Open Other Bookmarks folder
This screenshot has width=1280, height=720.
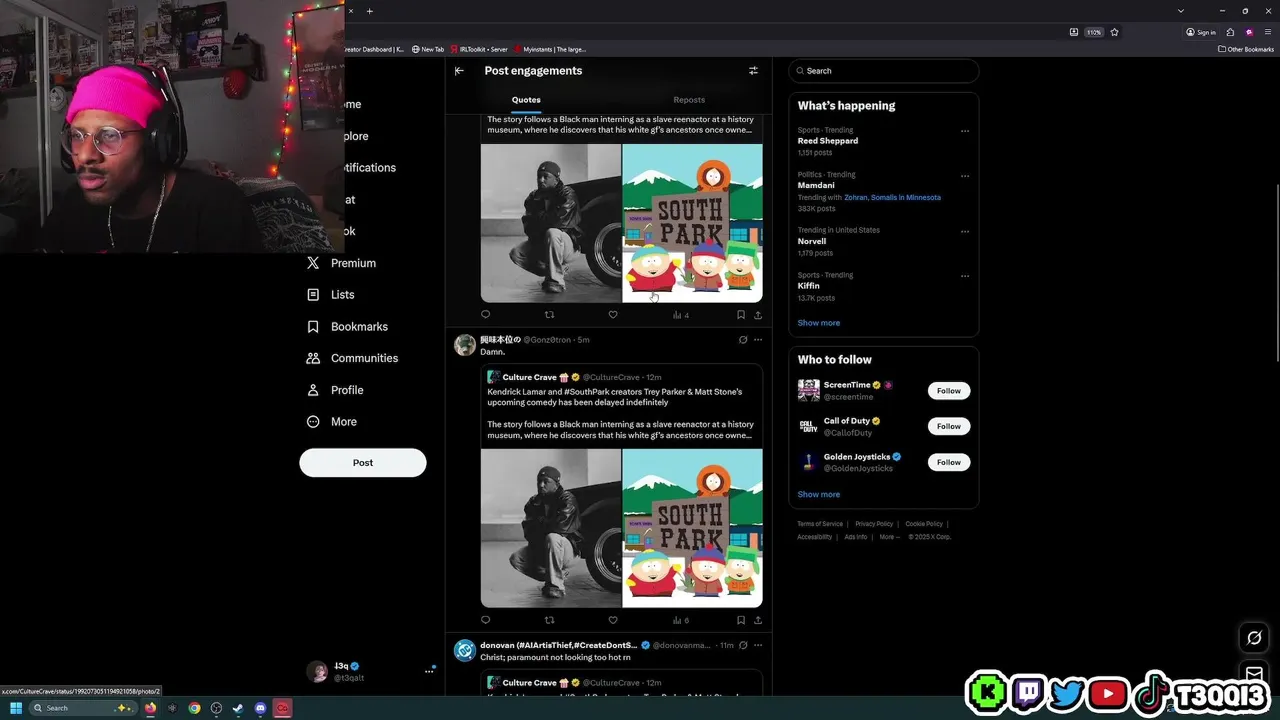click(1245, 49)
